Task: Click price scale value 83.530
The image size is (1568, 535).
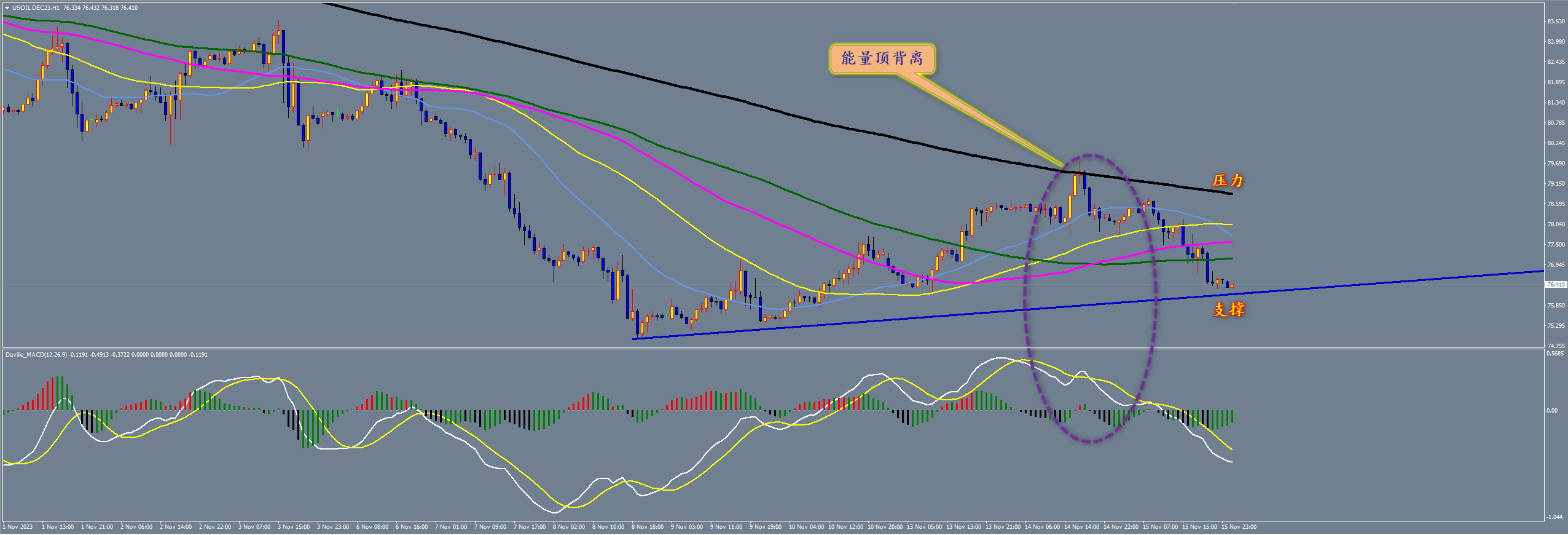Action: pyautogui.click(x=1556, y=22)
